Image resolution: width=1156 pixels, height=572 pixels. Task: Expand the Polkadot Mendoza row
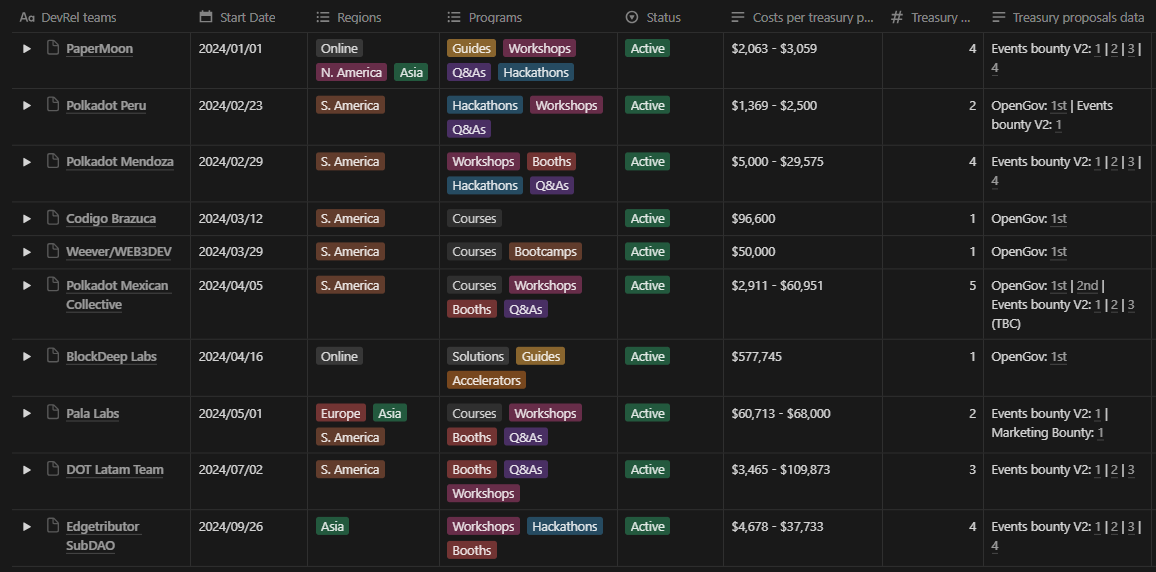(x=27, y=162)
